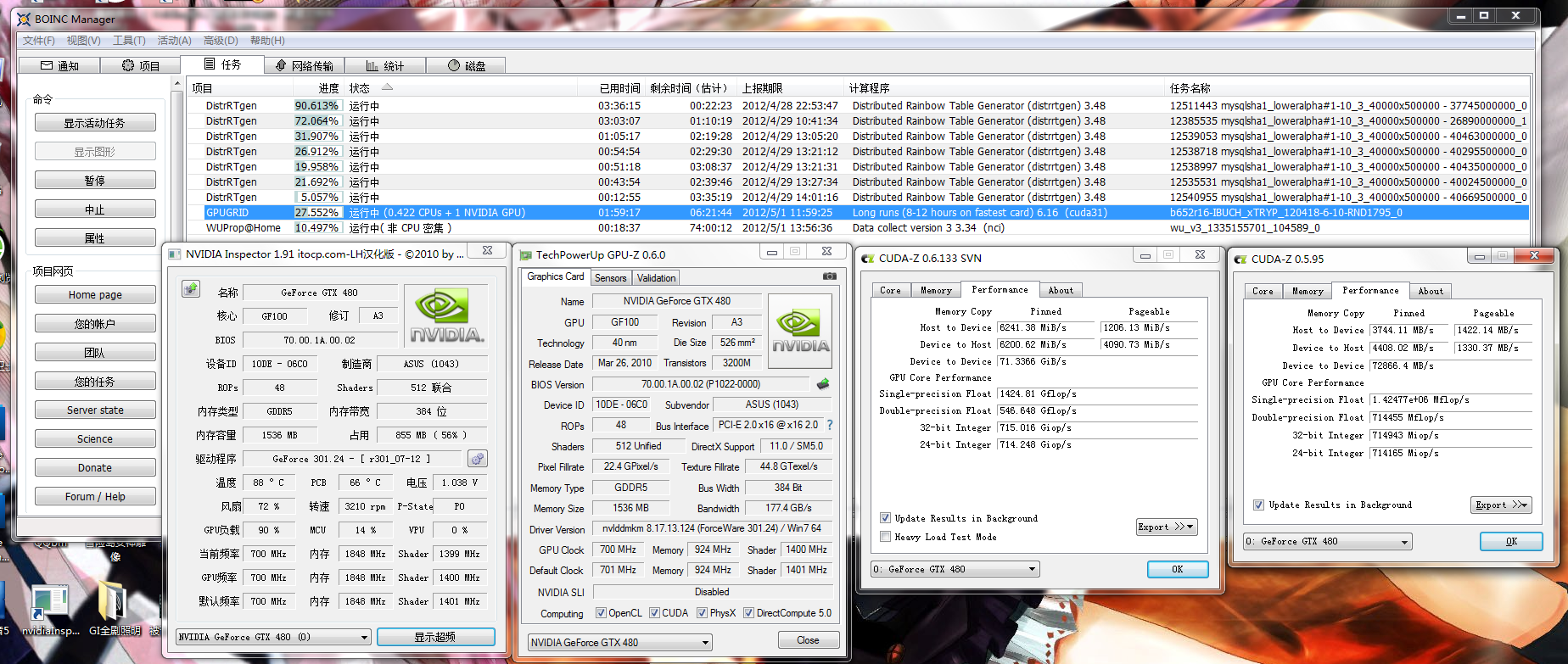Click the 显示活动任务 button
Screen dimensions: 1568x664
pyautogui.click(x=95, y=123)
